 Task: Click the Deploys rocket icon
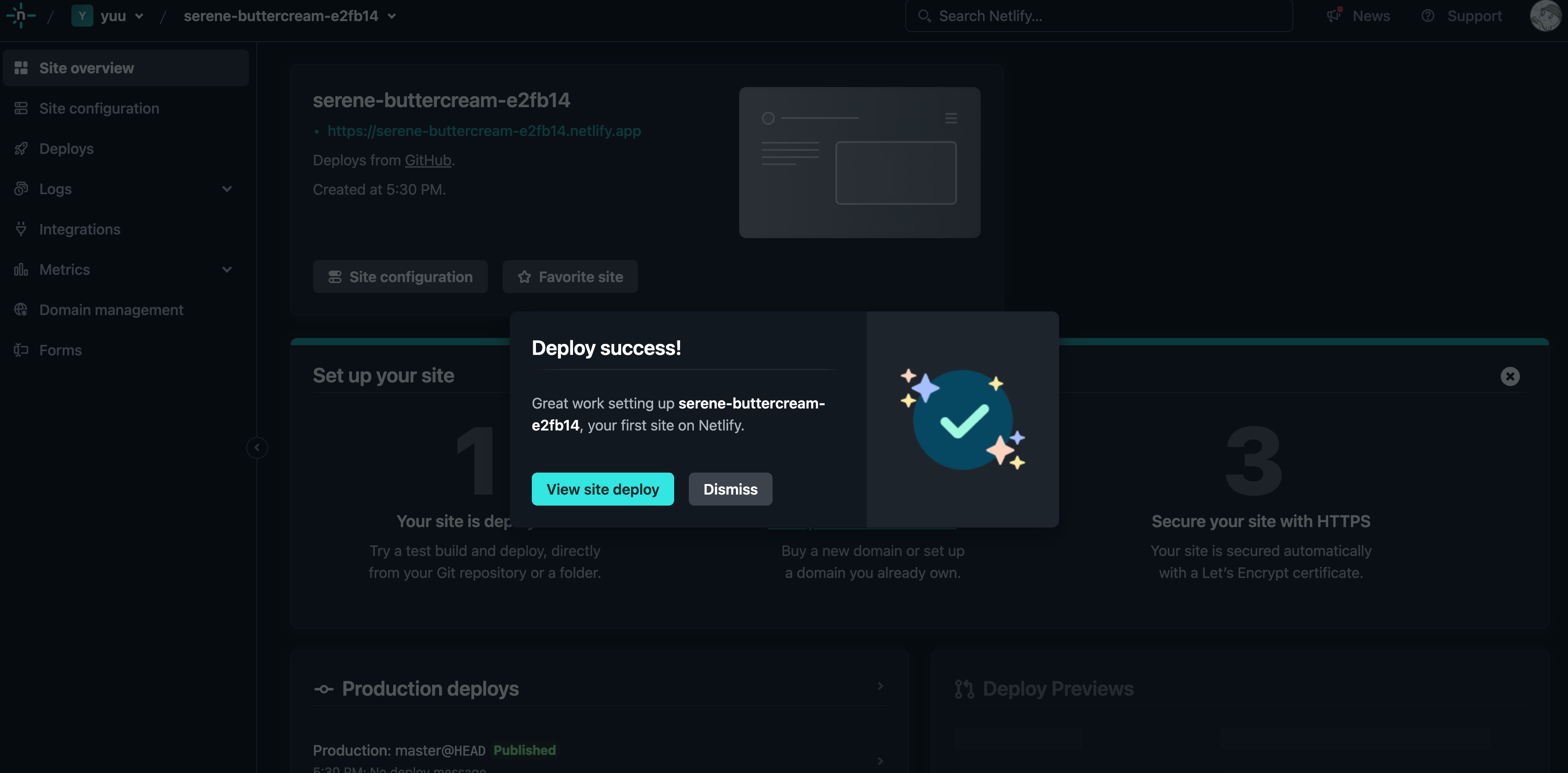[x=22, y=149]
